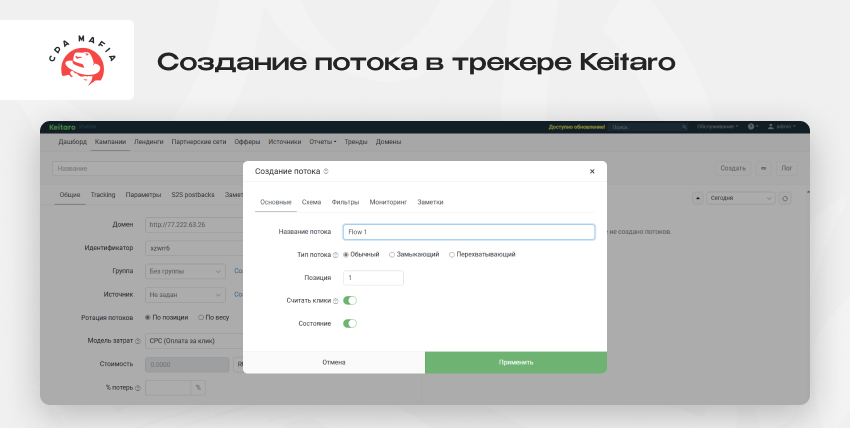Viewport: 850px width, 428px height.
Task: Open the Tracking campaign tab
Action: coord(103,194)
